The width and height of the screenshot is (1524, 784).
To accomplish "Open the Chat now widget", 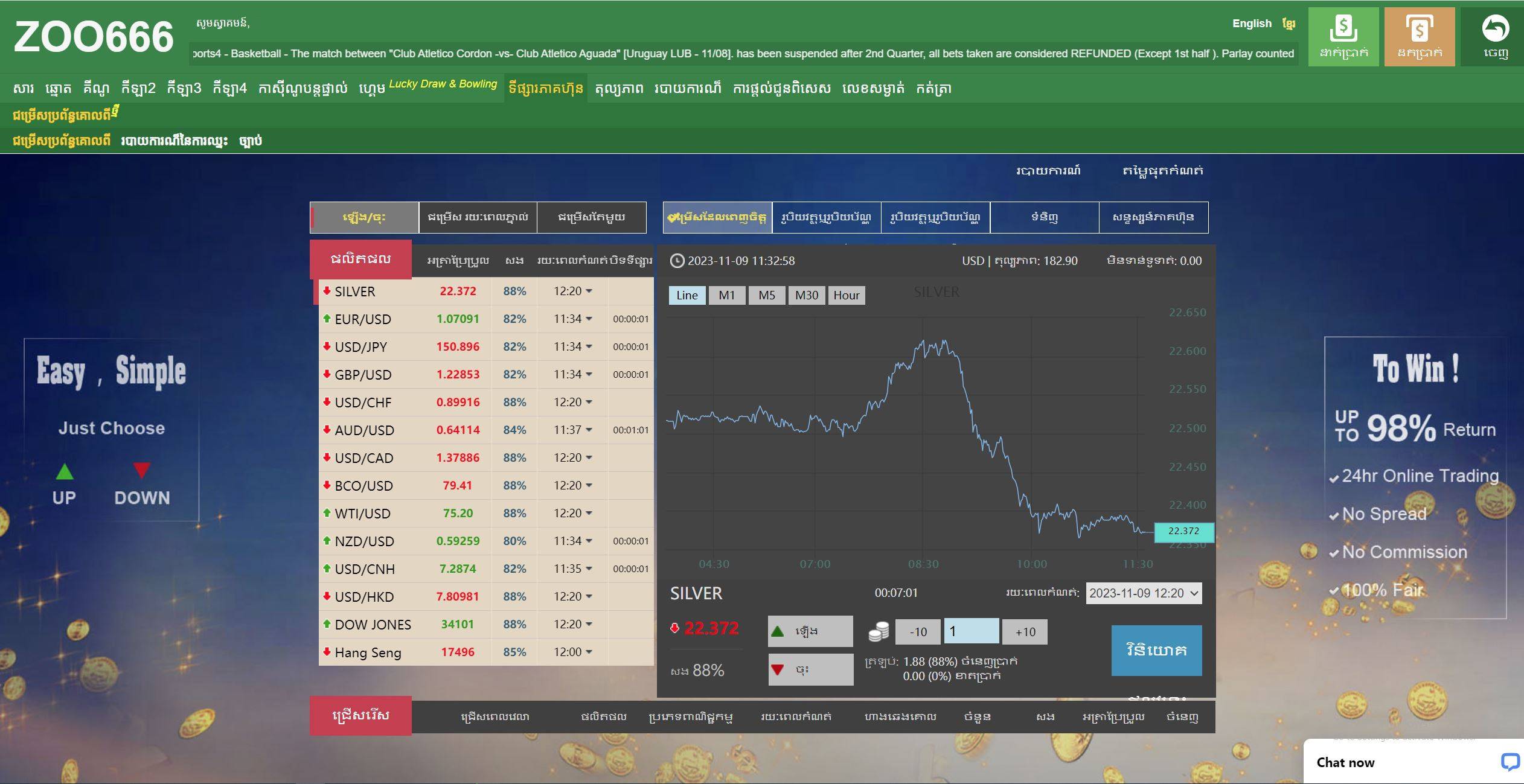I will [x=1413, y=762].
